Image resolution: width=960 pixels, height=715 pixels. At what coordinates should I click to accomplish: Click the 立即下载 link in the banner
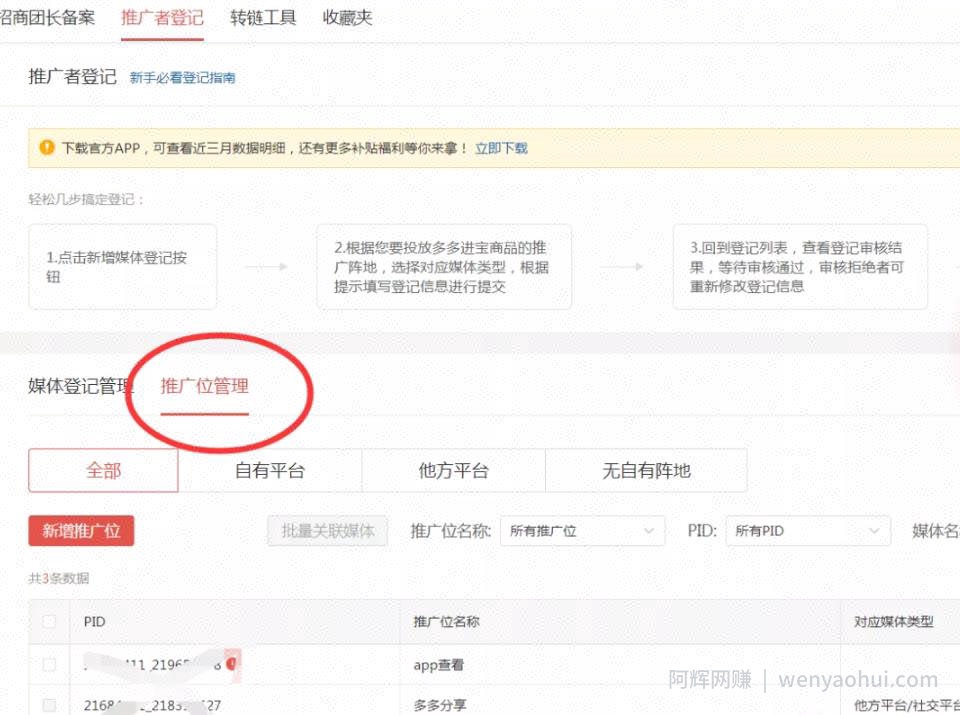501,148
